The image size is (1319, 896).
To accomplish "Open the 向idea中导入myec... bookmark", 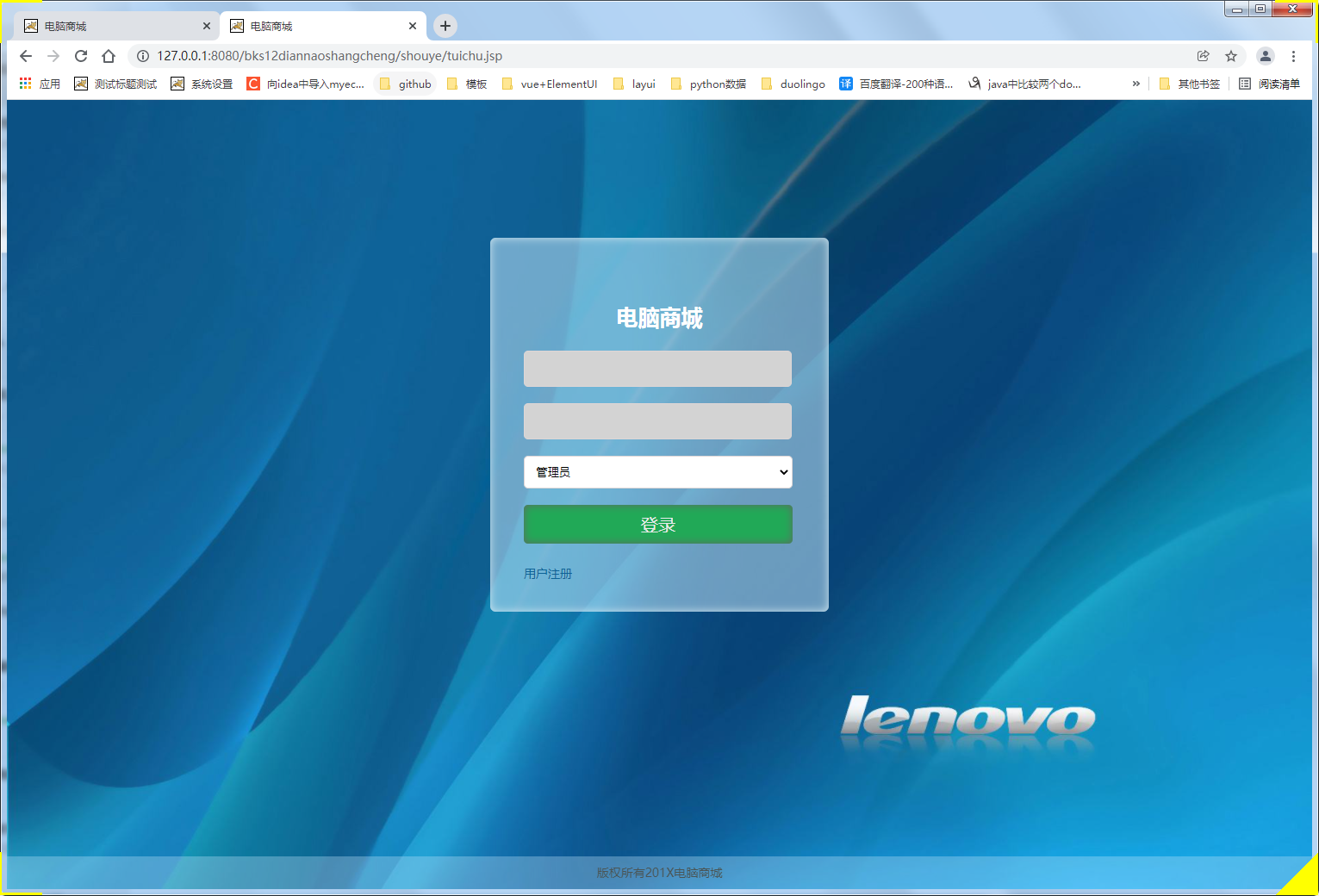I will tap(306, 84).
